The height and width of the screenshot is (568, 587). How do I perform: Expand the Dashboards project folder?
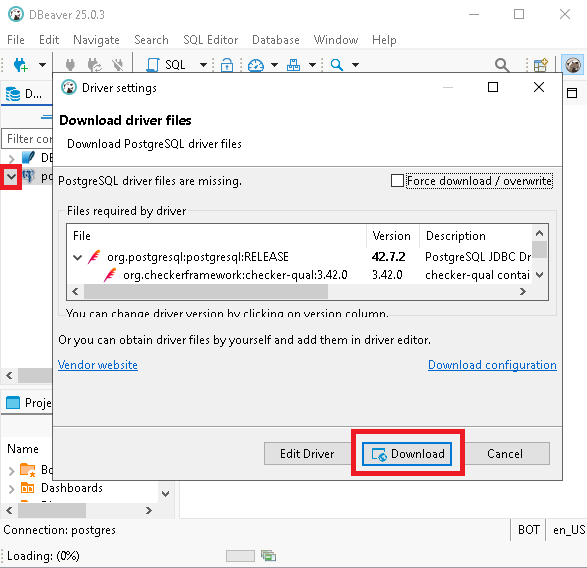12,489
